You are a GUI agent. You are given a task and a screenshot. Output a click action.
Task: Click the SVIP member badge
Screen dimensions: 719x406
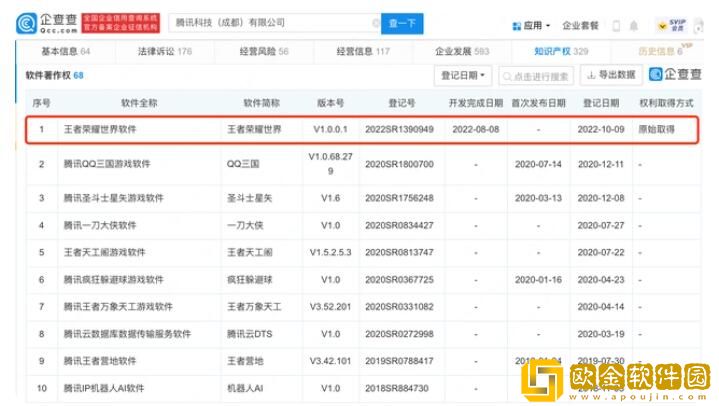672,25
